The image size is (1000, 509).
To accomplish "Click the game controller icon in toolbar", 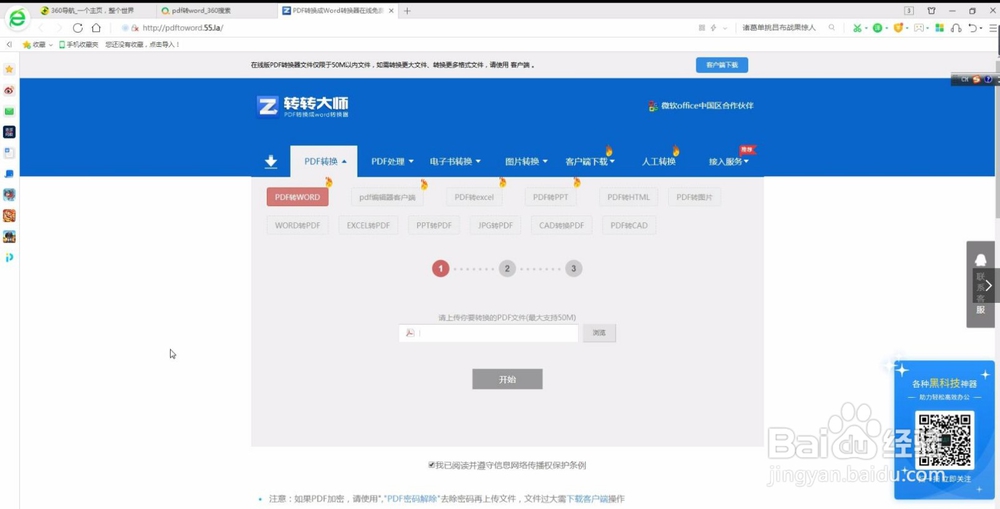I will click(x=918, y=28).
